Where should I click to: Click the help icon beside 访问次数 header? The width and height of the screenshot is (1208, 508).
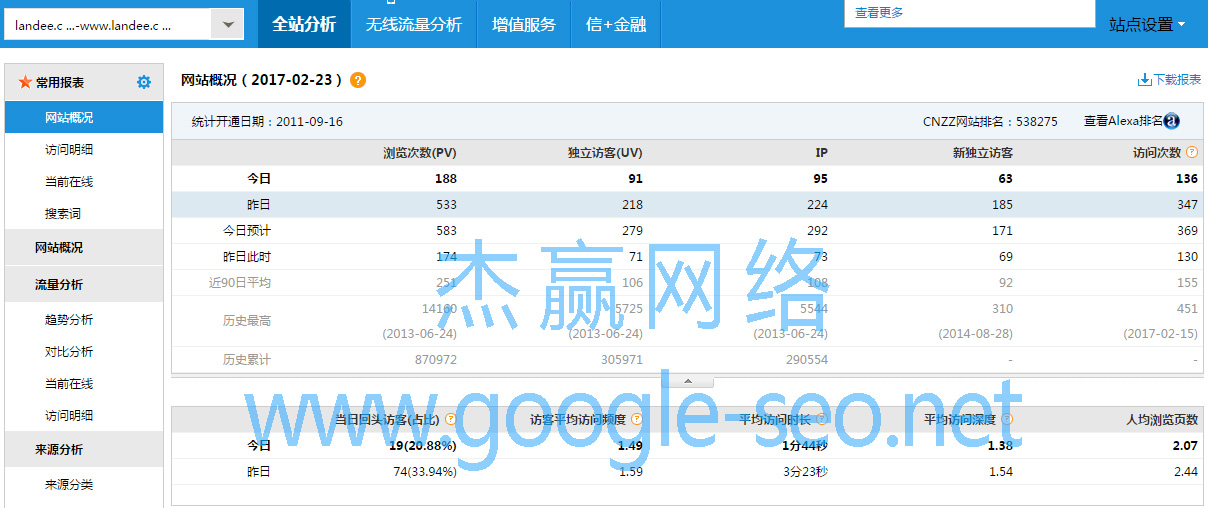pos(1192,153)
